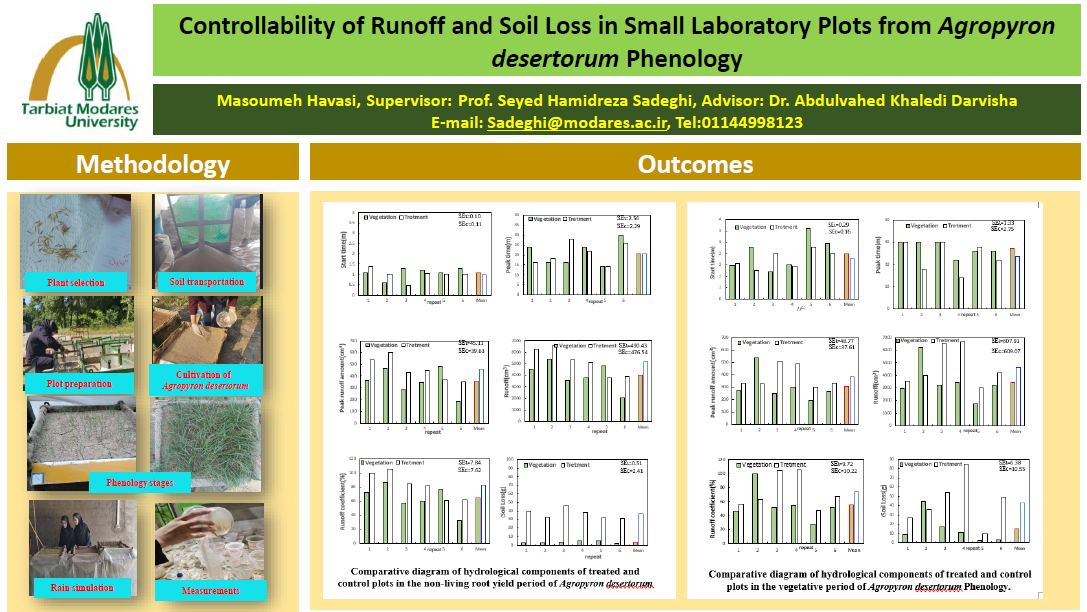
Task: Click the Rain simulation cyan label
Action: (x=82, y=588)
